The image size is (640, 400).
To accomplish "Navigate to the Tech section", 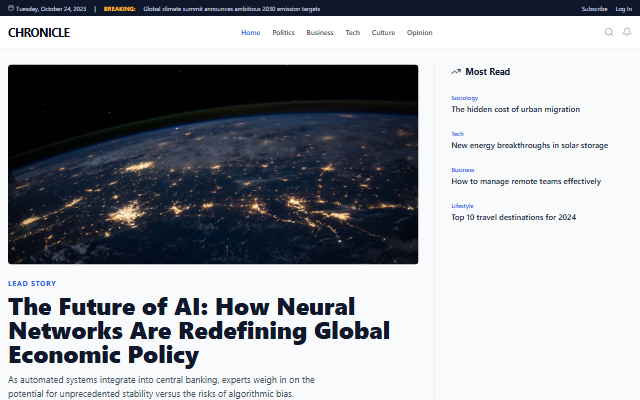I will [x=353, y=33].
